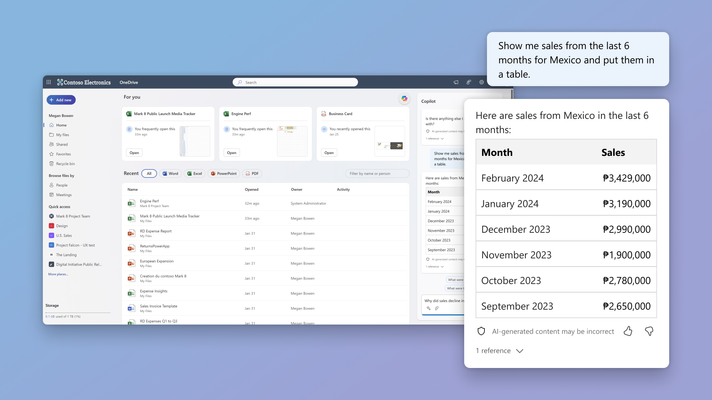
Task: Open Sales Invoice Template file
Action: 158,306
